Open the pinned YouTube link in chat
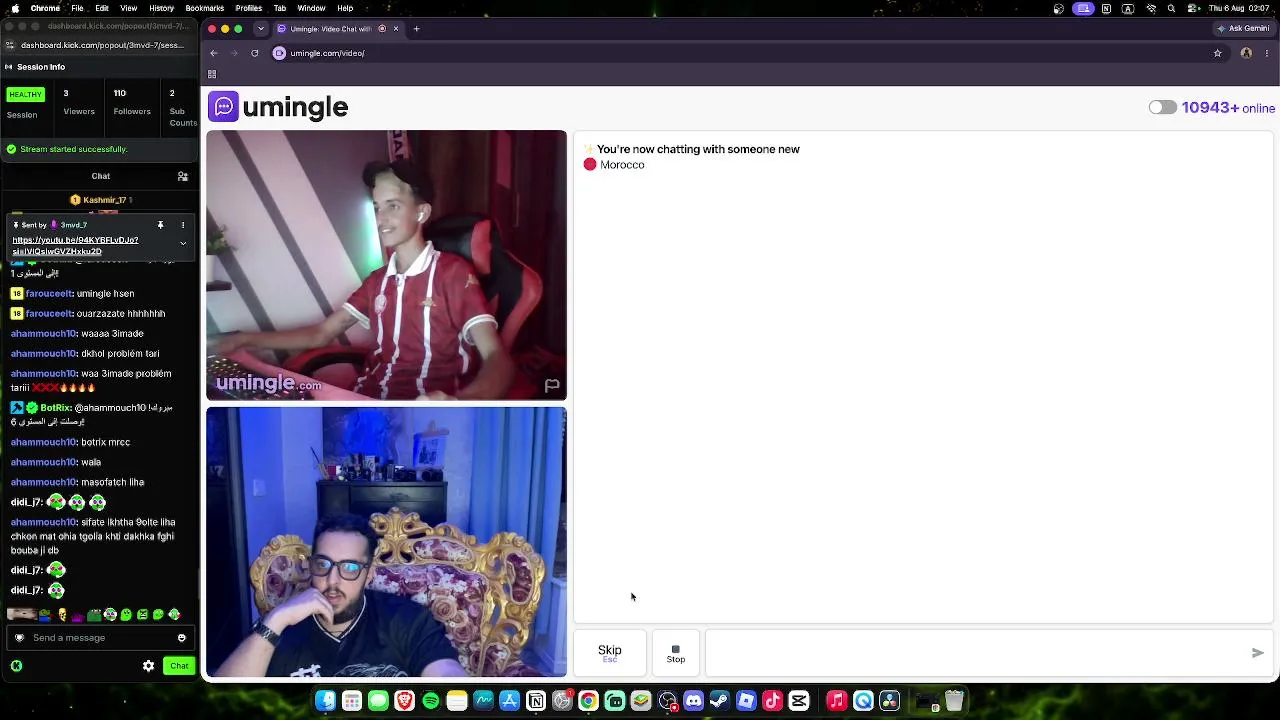Image resolution: width=1280 pixels, height=720 pixels. coord(75,246)
